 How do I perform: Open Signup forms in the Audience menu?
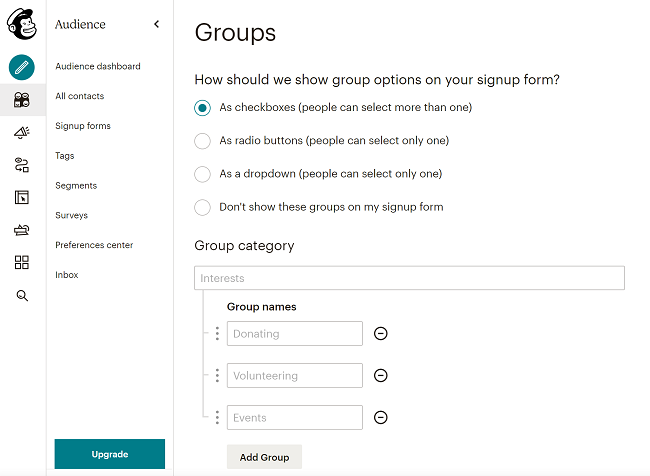click(83, 126)
